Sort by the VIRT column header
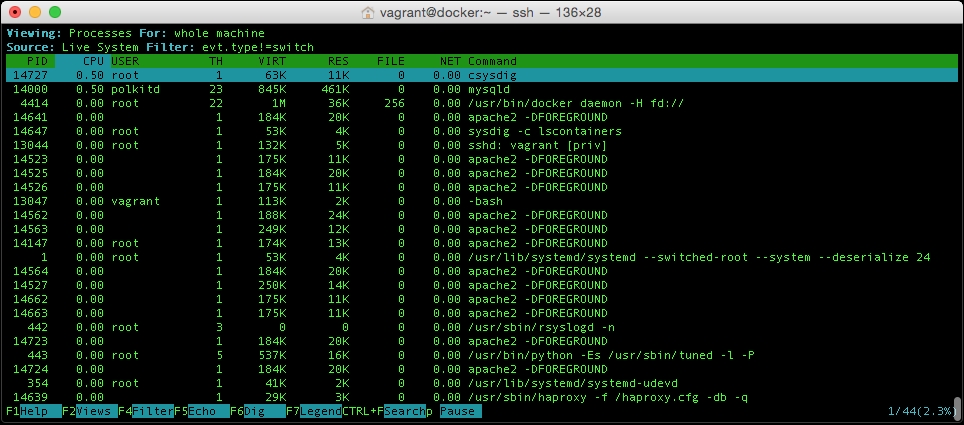Screen dimensions: 964x425 (272, 61)
